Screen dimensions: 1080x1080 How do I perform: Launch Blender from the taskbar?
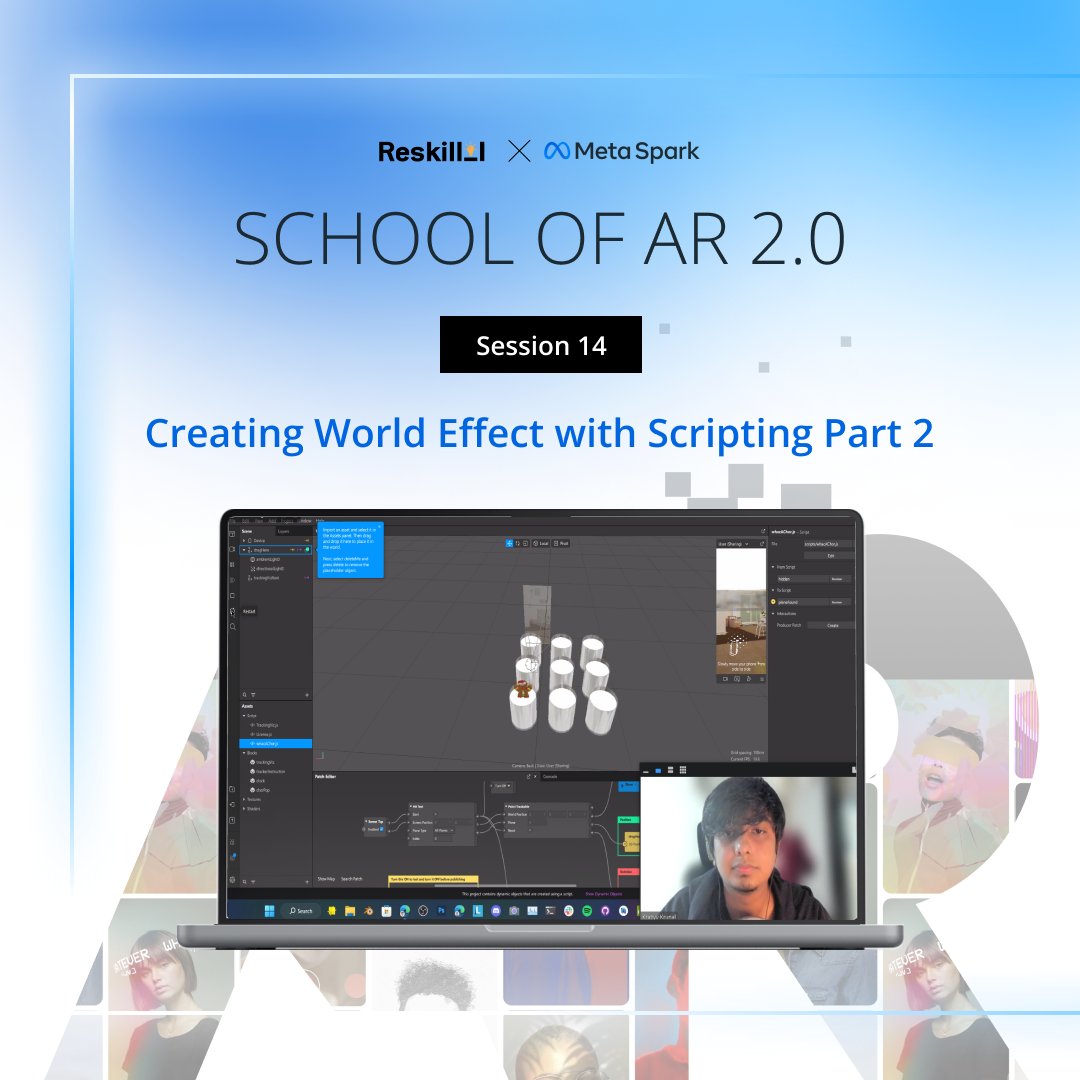click(368, 911)
